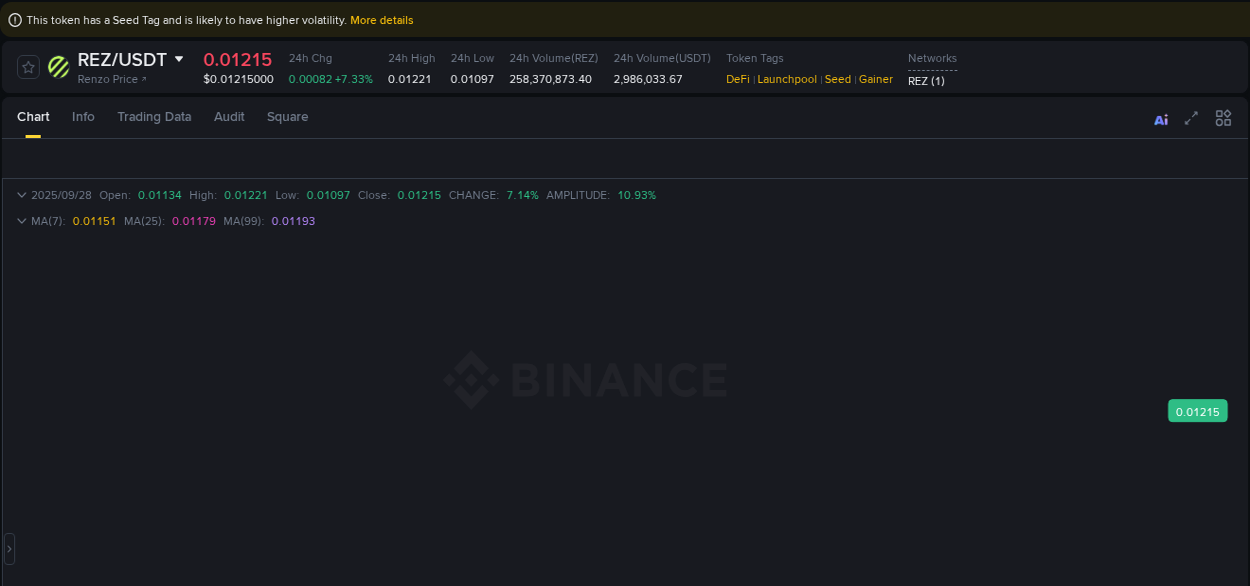
Task: Switch to the Trading Data tab
Action: click(154, 117)
